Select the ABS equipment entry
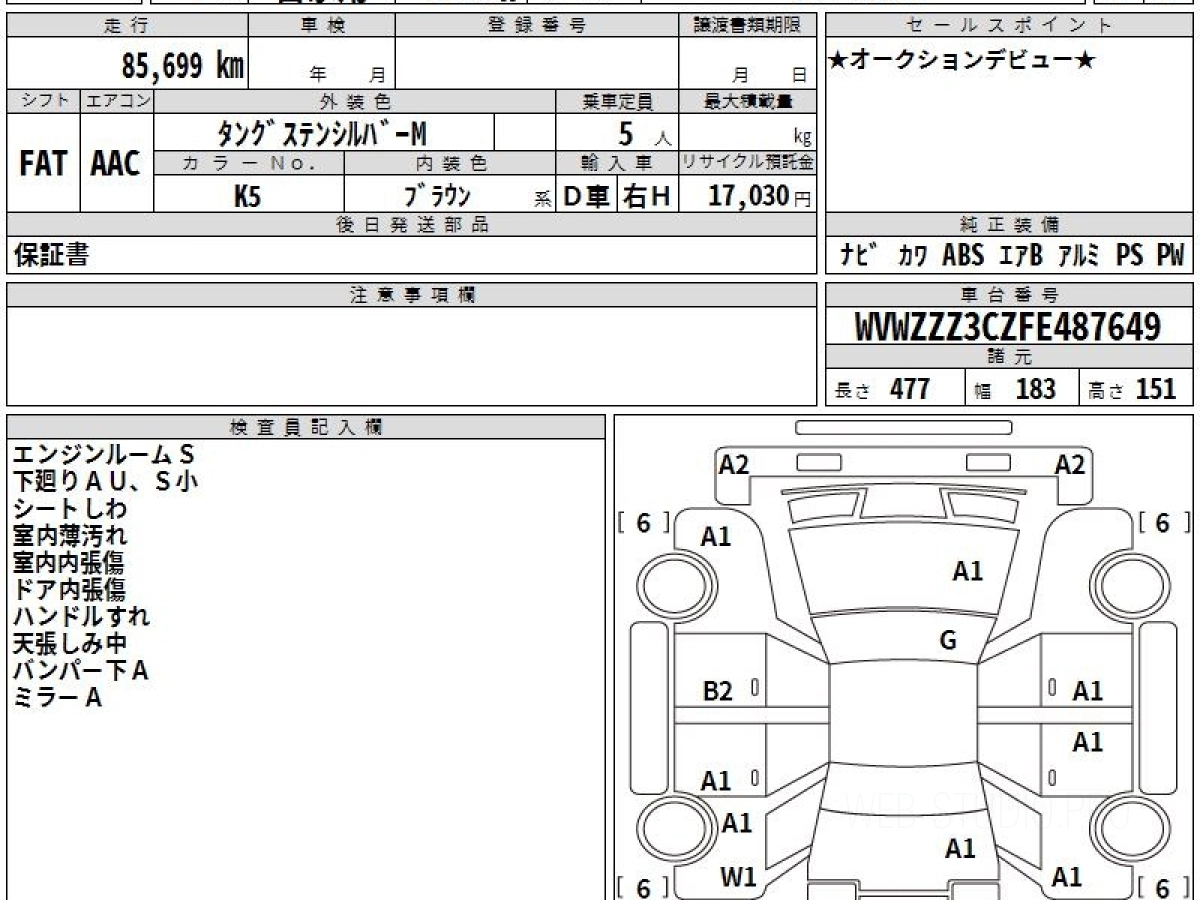Screen dimensions: 1200x900 tap(964, 256)
